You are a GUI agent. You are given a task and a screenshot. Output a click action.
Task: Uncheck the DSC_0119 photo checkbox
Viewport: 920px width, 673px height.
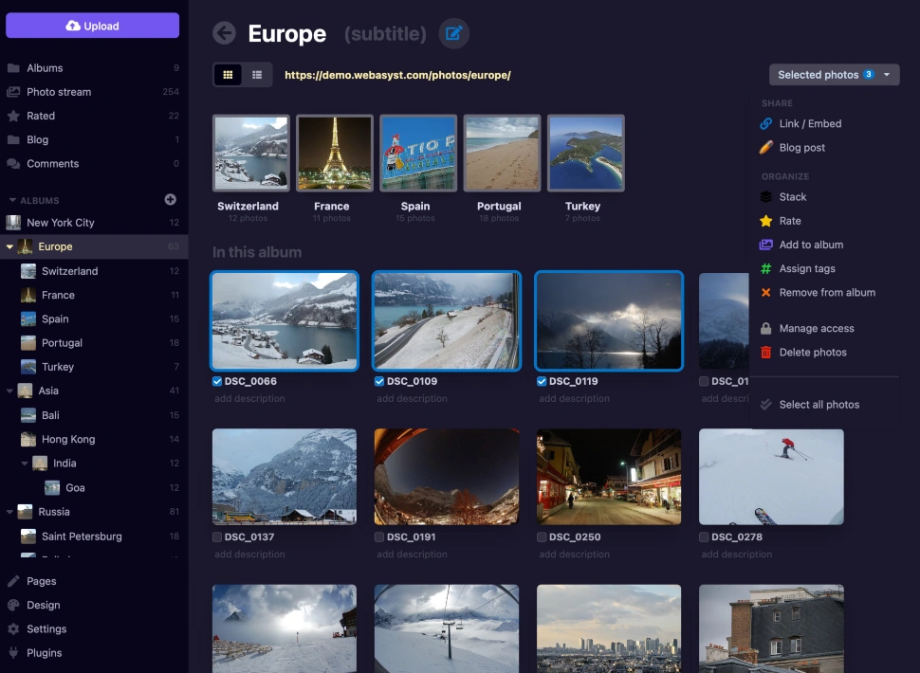tap(542, 381)
